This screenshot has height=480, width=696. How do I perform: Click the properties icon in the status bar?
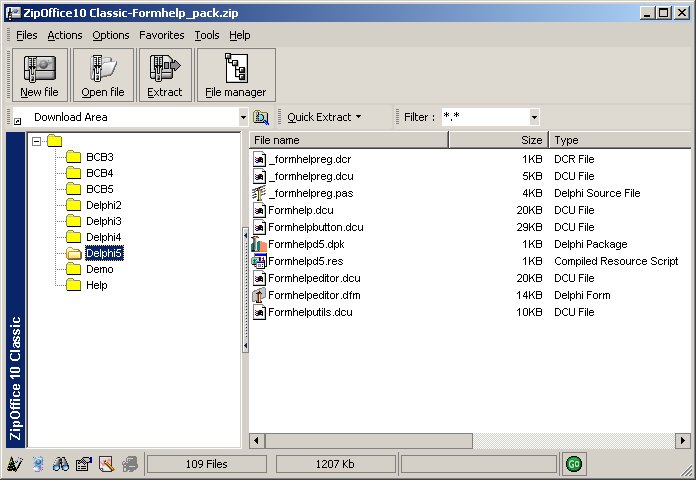tap(83, 464)
